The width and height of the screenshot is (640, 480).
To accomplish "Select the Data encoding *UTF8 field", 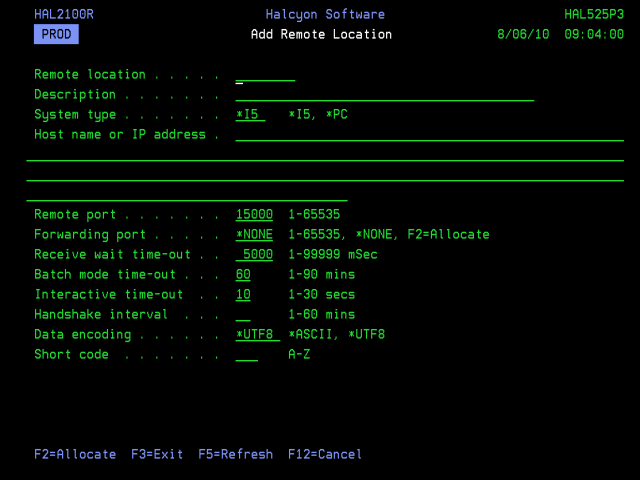I will tap(257, 335).
